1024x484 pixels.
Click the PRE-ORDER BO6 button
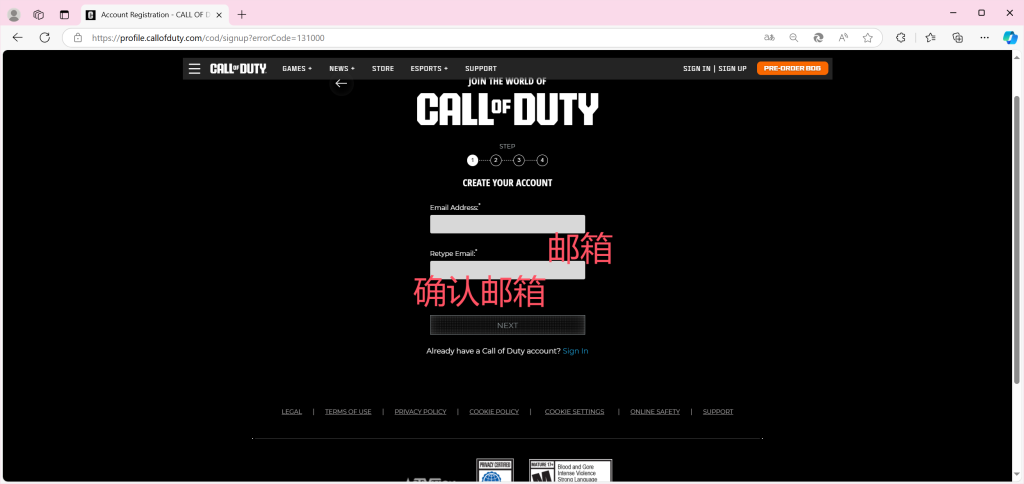[792, 69]
